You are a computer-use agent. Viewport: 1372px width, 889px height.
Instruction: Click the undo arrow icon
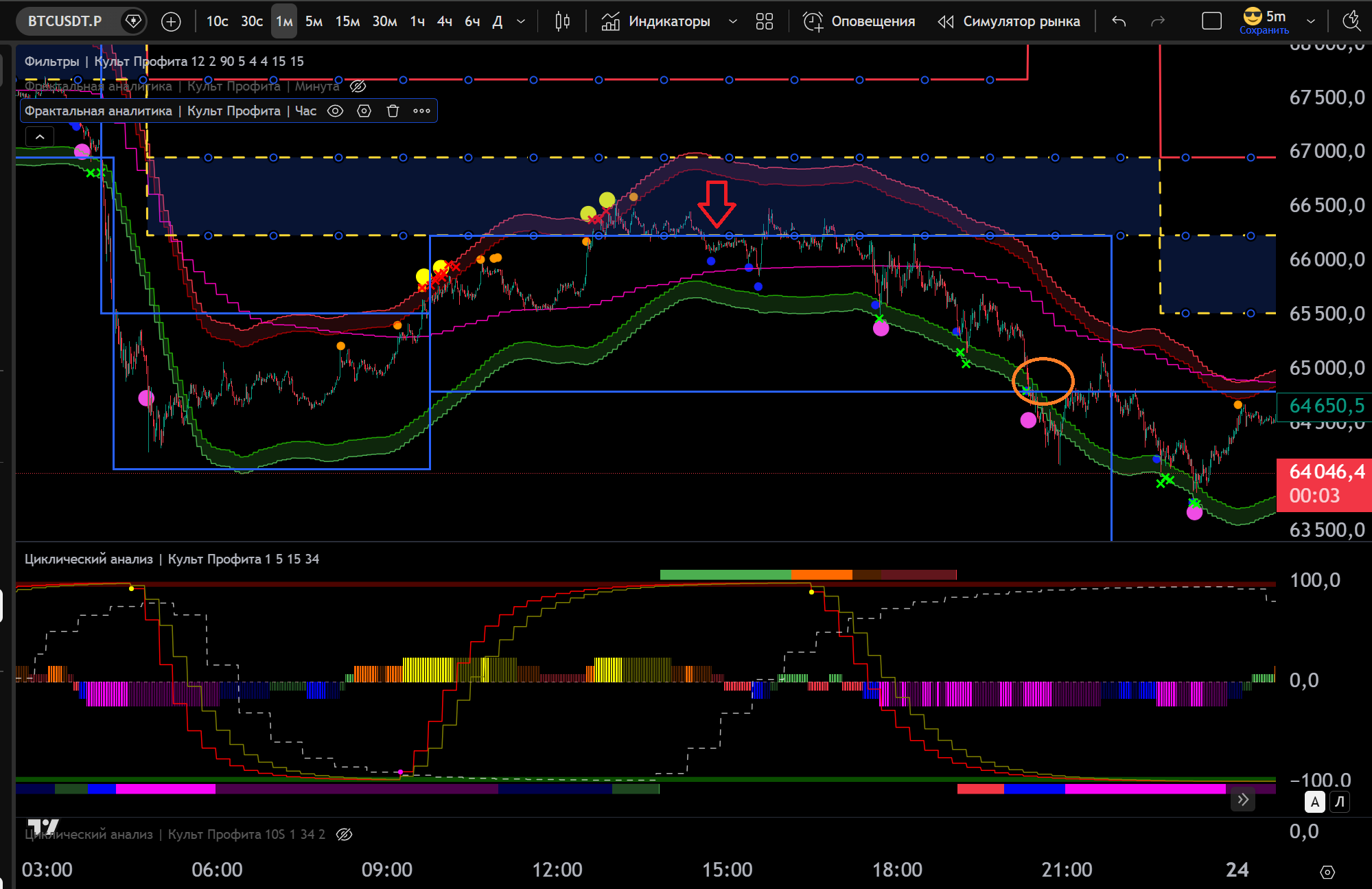click(1119, 21)
